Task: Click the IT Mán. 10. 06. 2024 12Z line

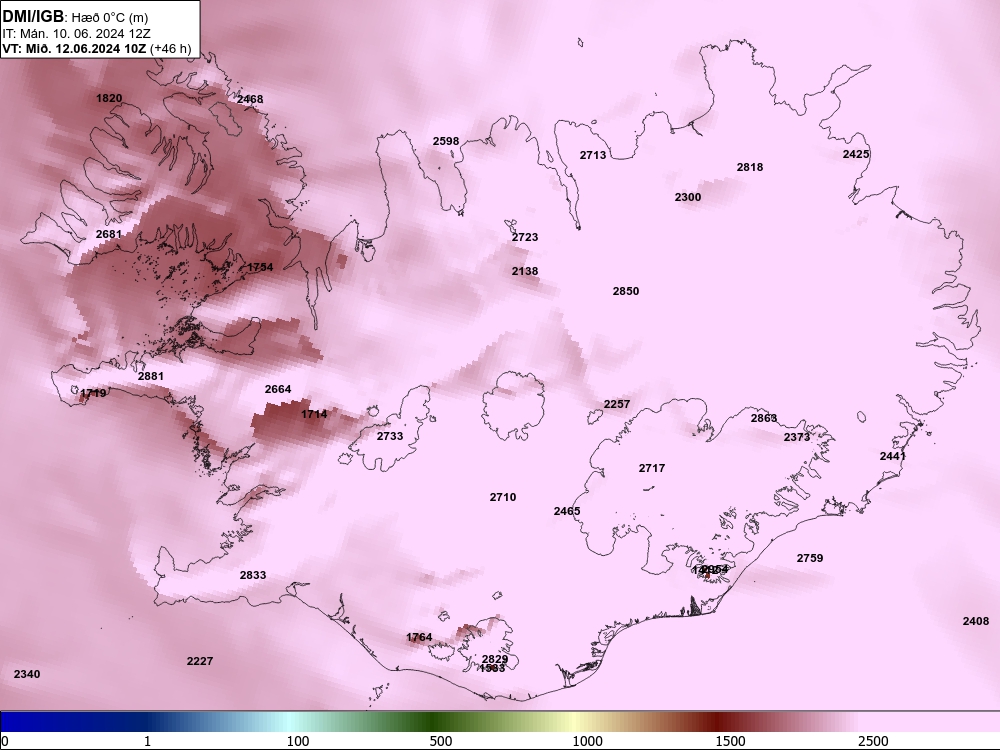Action: pos(77,34)
